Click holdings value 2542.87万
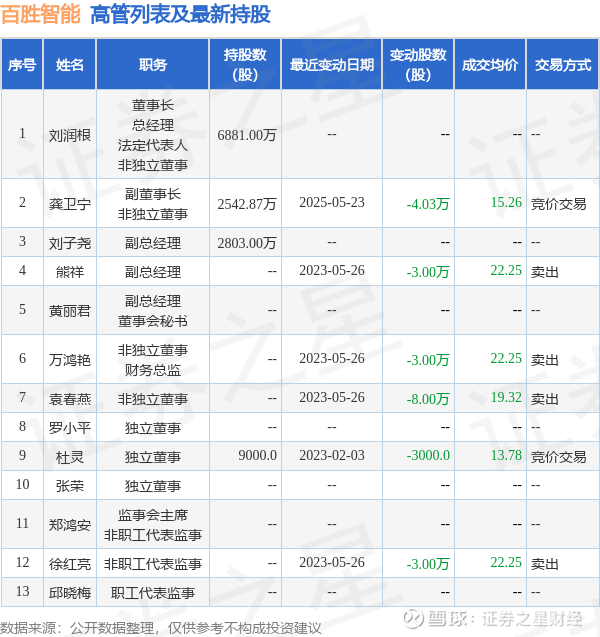600x637 pixels. 247,204
